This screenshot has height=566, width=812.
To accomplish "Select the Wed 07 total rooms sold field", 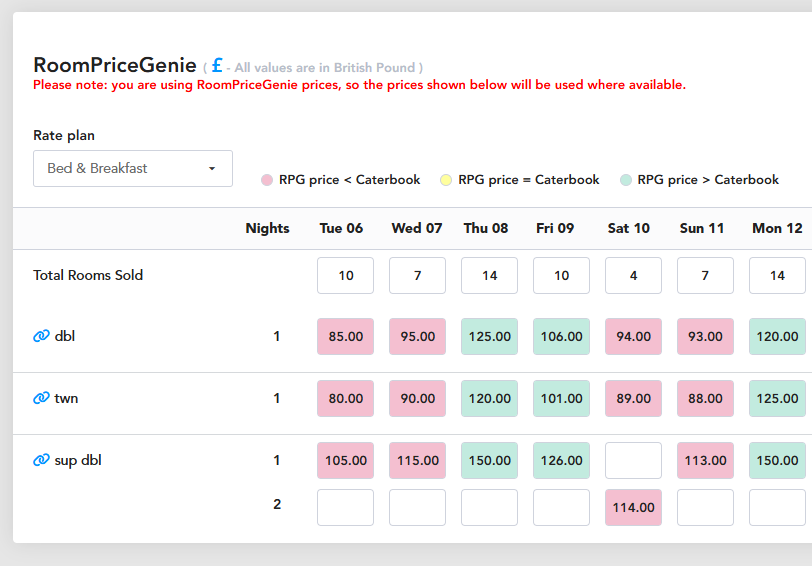I will (x=417, y=275).
